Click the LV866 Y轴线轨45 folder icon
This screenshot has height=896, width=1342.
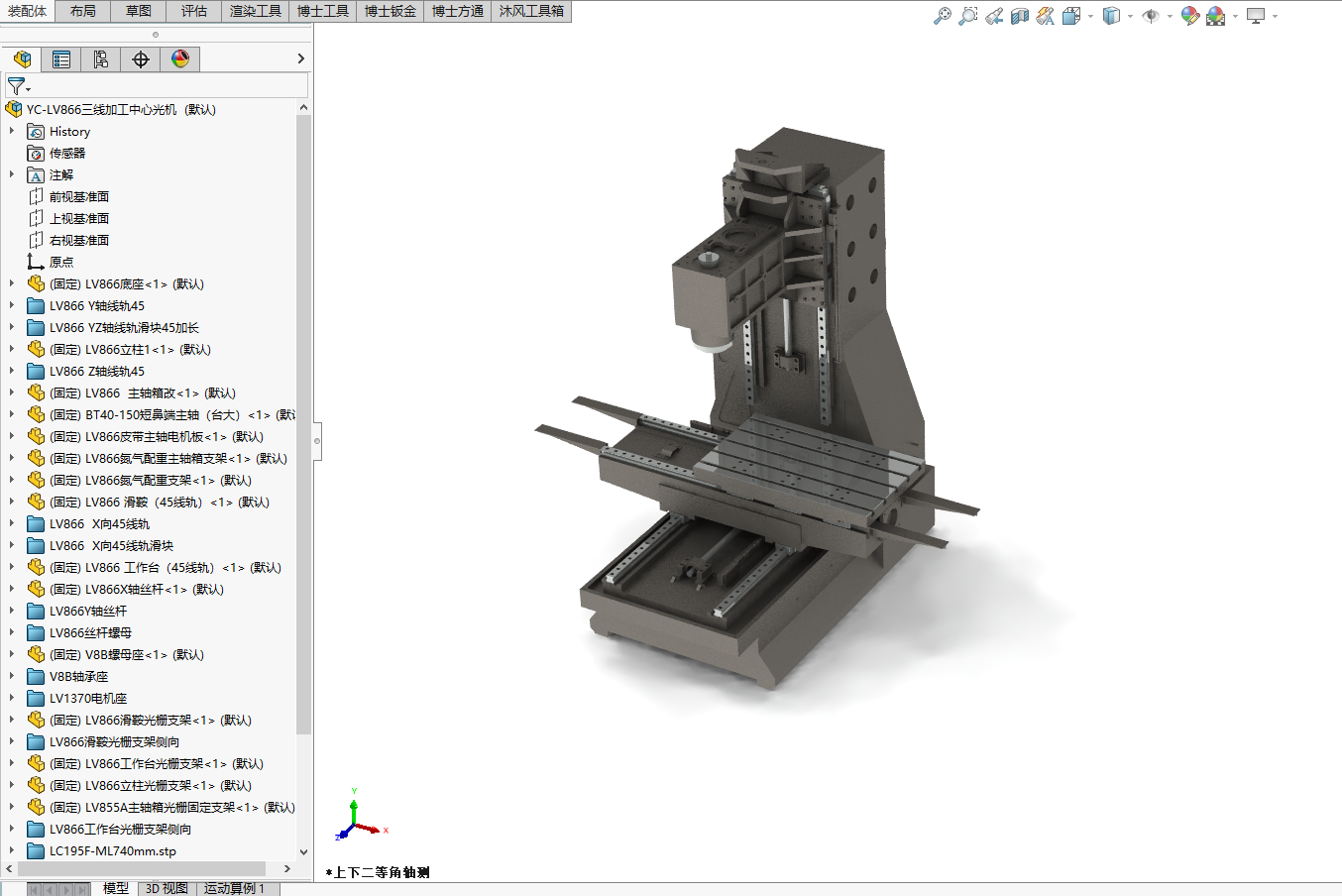[36, 306]
